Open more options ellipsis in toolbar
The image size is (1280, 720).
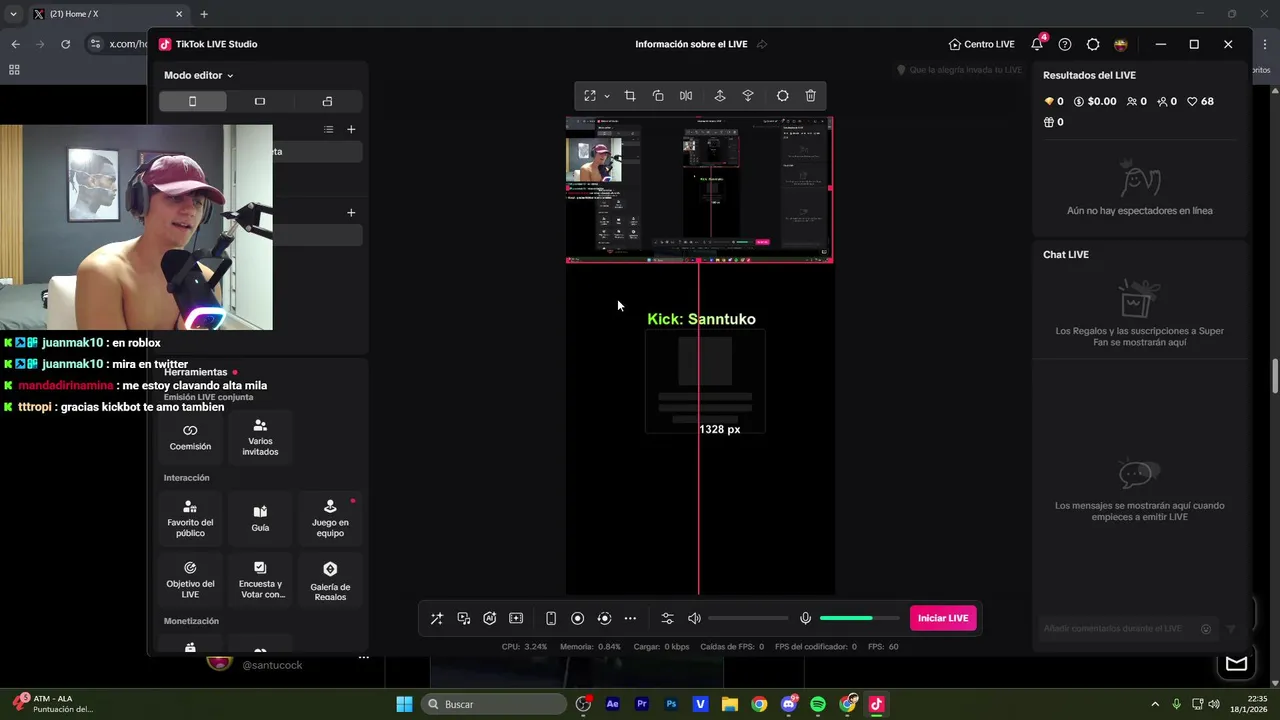pos(630,618)
